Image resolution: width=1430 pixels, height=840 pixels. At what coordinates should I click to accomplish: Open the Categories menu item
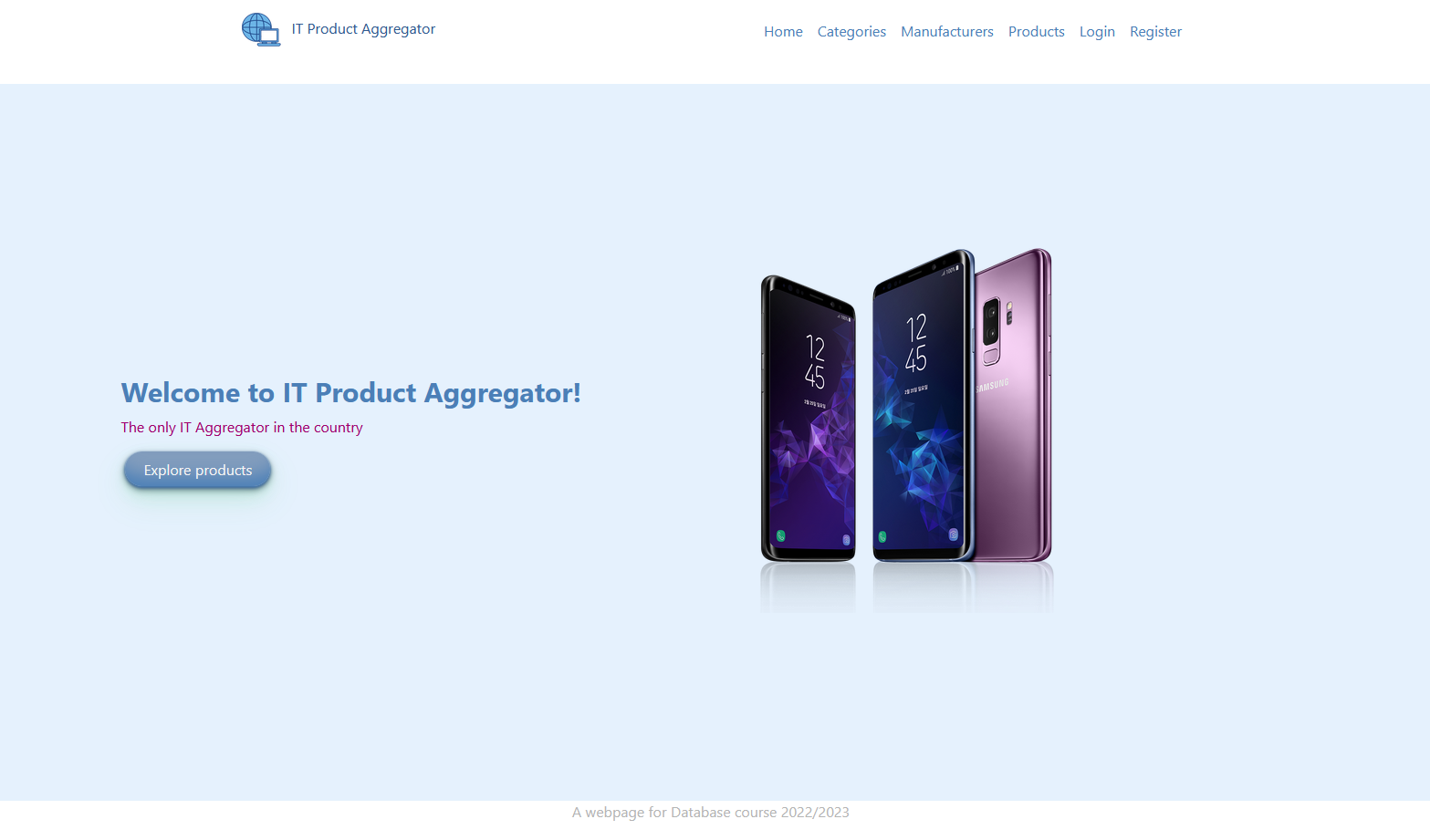(x=851, y=32)
